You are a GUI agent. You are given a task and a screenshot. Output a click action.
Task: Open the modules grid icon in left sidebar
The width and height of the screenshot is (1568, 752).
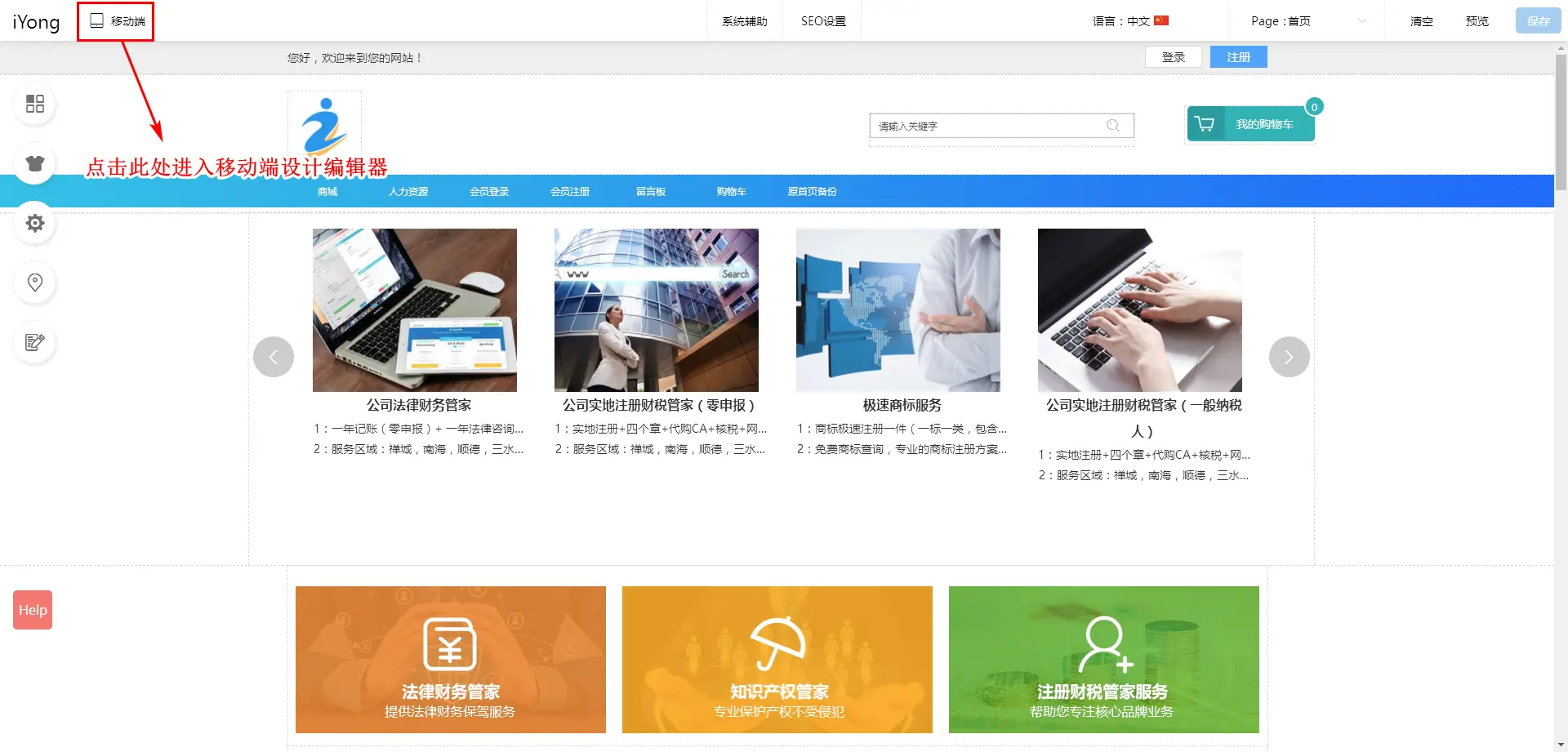pos(35,104)
